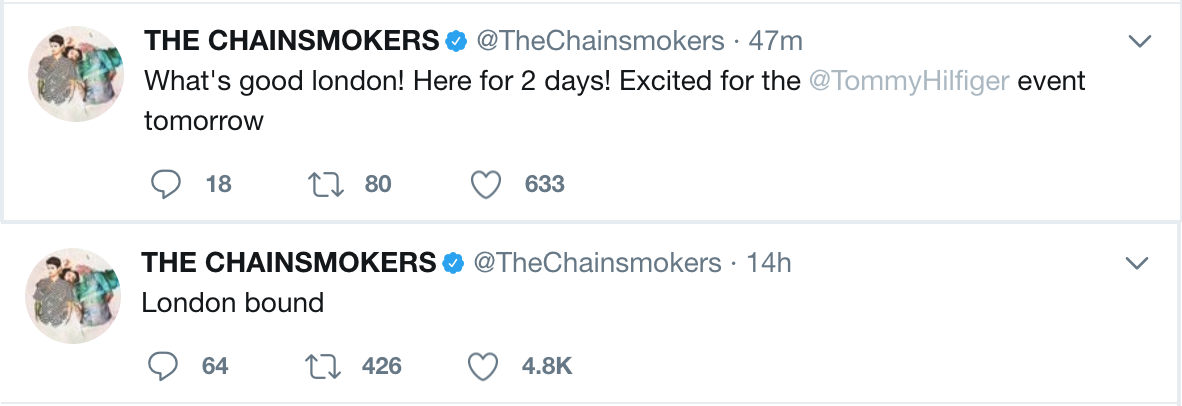Like the 'London bound' tweet heart icon

pyautogui.click(x=483, y=366)
